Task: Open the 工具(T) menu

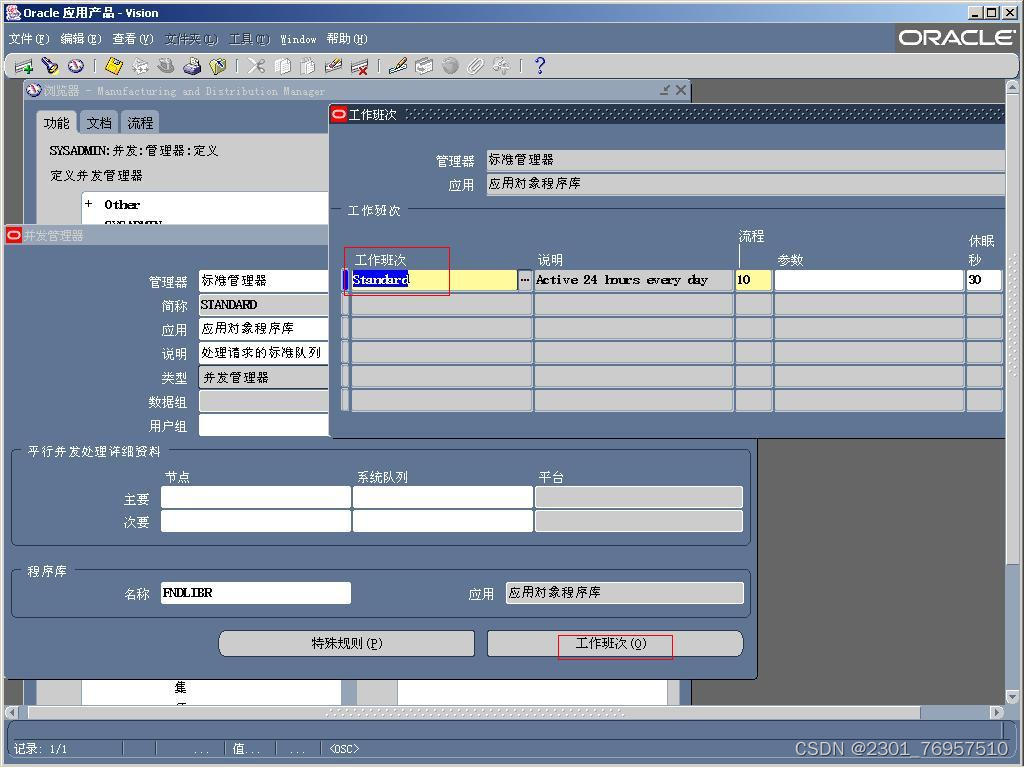Action: point(249,39)
